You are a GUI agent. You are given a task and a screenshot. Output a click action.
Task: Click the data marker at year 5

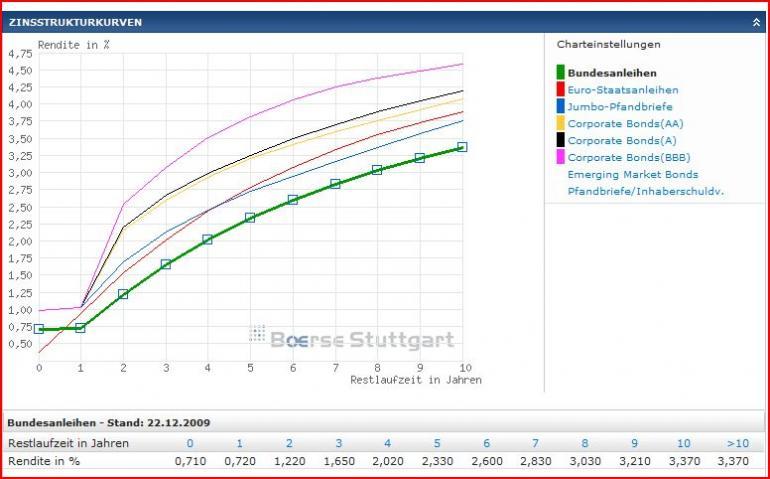[x=250, y=217]
